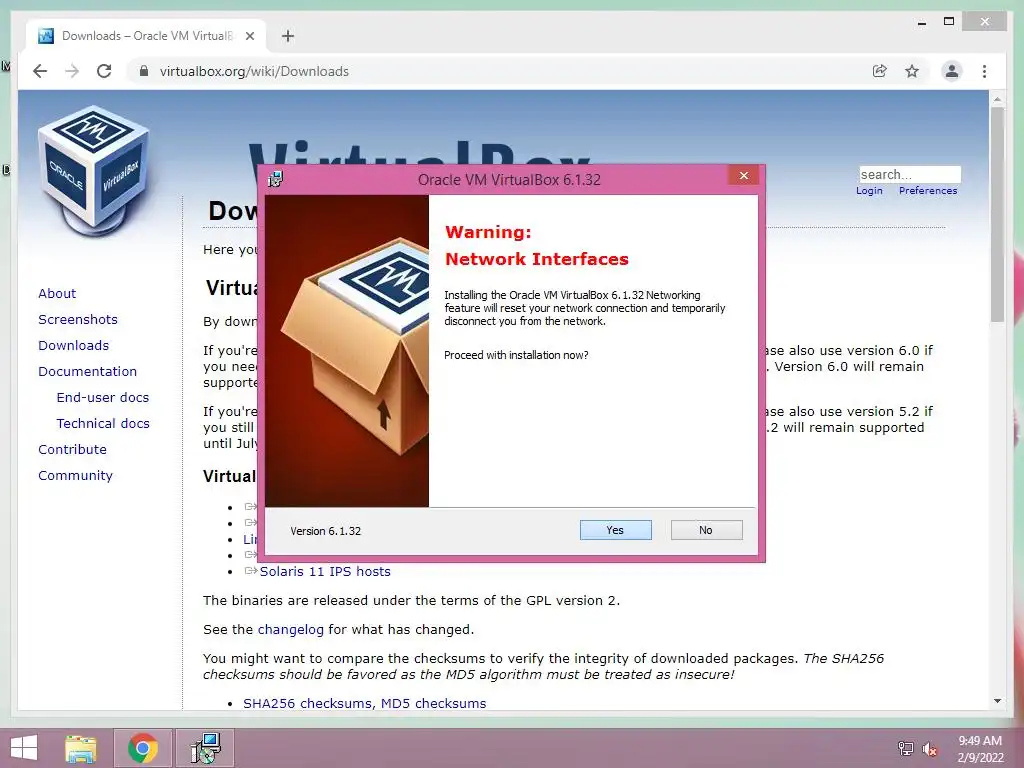Open the Downloads sidebar link
Screen dimensions: 1024x768
(x=73, y=345)
